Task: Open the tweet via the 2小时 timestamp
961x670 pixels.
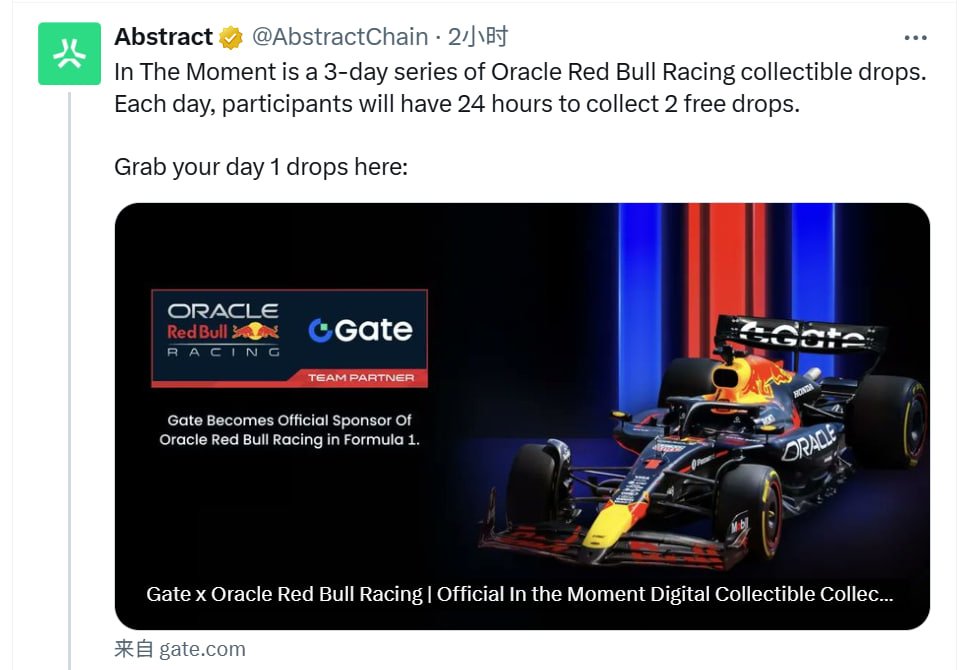Action: [x=478, y=38]
